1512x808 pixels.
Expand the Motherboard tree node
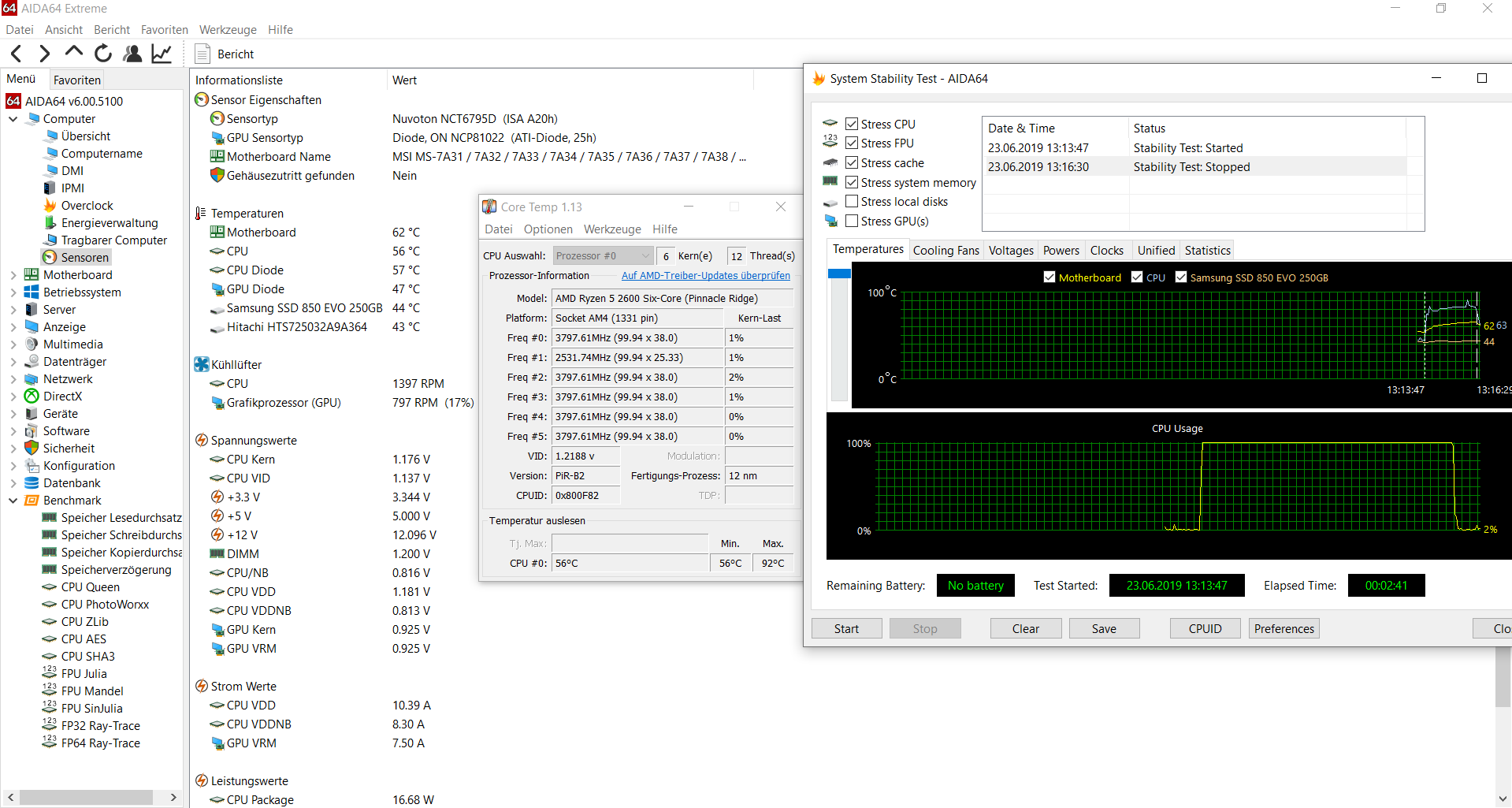click(13, 275)
